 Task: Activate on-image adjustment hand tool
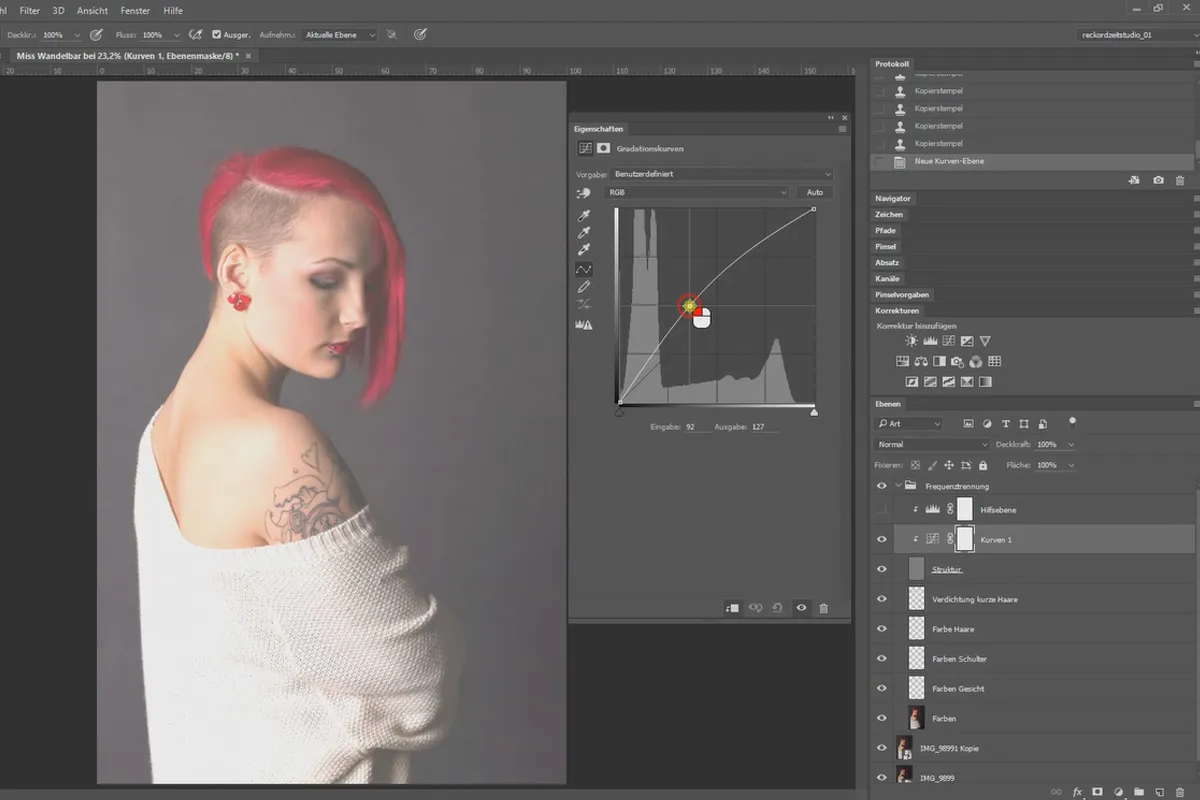583,192
